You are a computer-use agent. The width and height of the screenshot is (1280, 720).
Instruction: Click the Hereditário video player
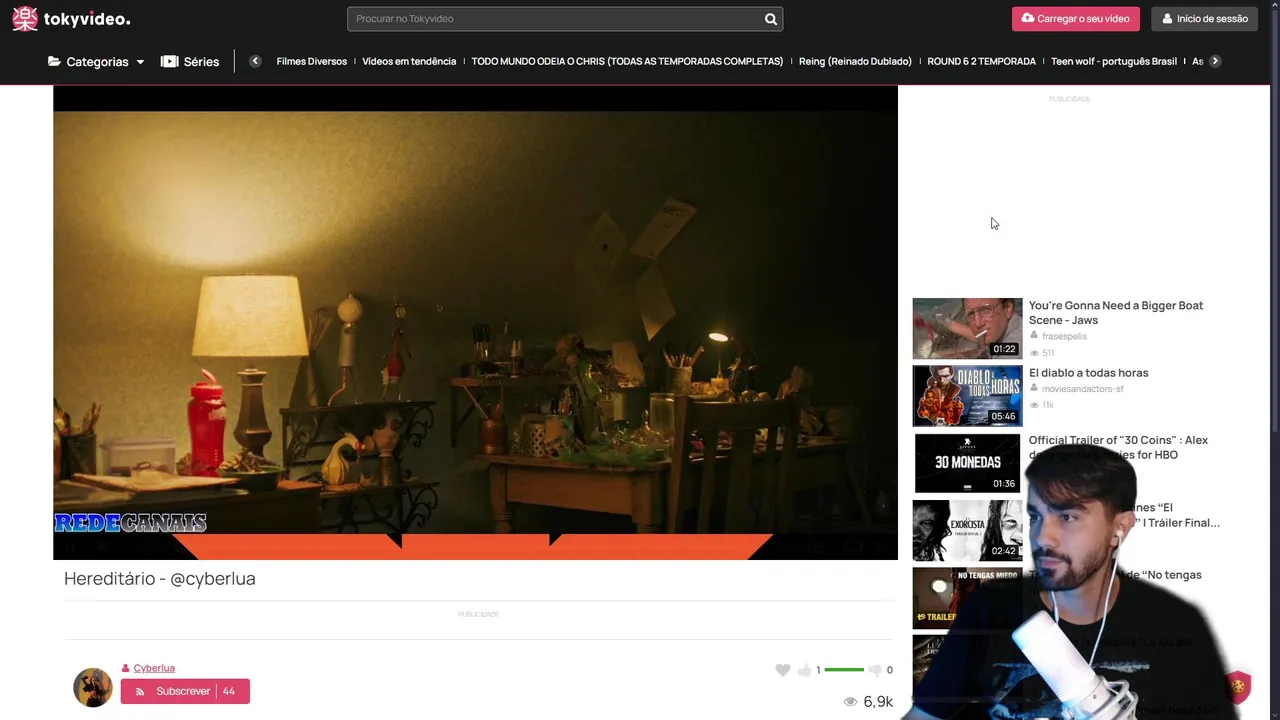coord(475,322)
